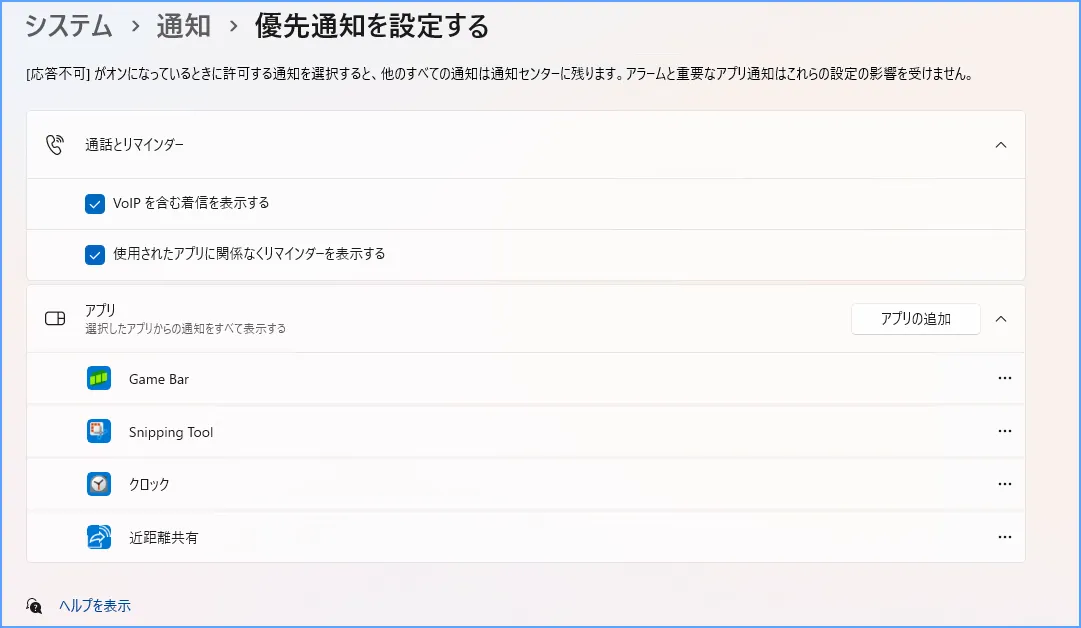Image resolution: width=1081 pixels, height=628 pixels.
Task: Click the アプリ section icon
Action: click(x=55, y=318)
